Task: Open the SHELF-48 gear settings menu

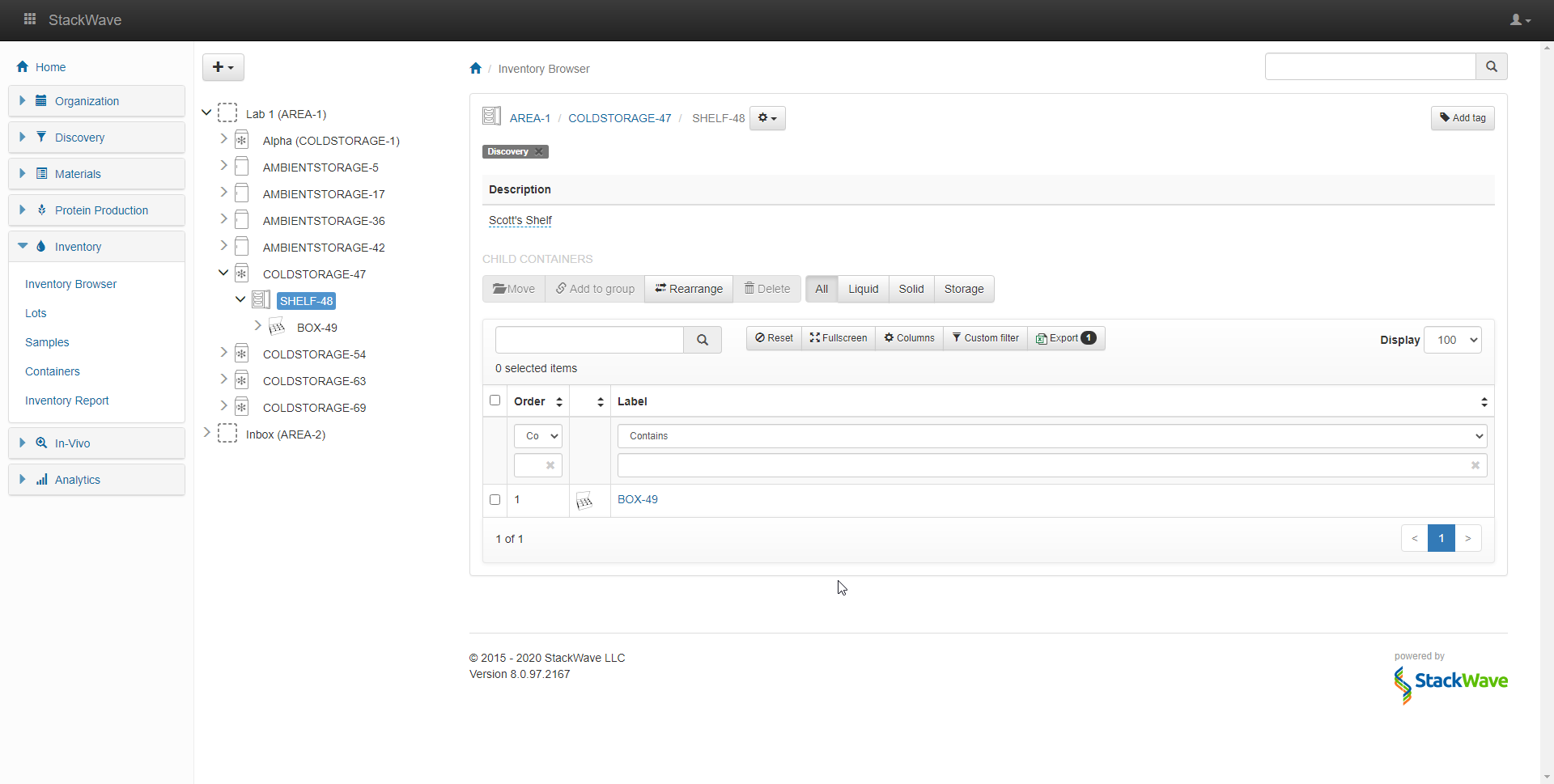Action: click(766, 118)
